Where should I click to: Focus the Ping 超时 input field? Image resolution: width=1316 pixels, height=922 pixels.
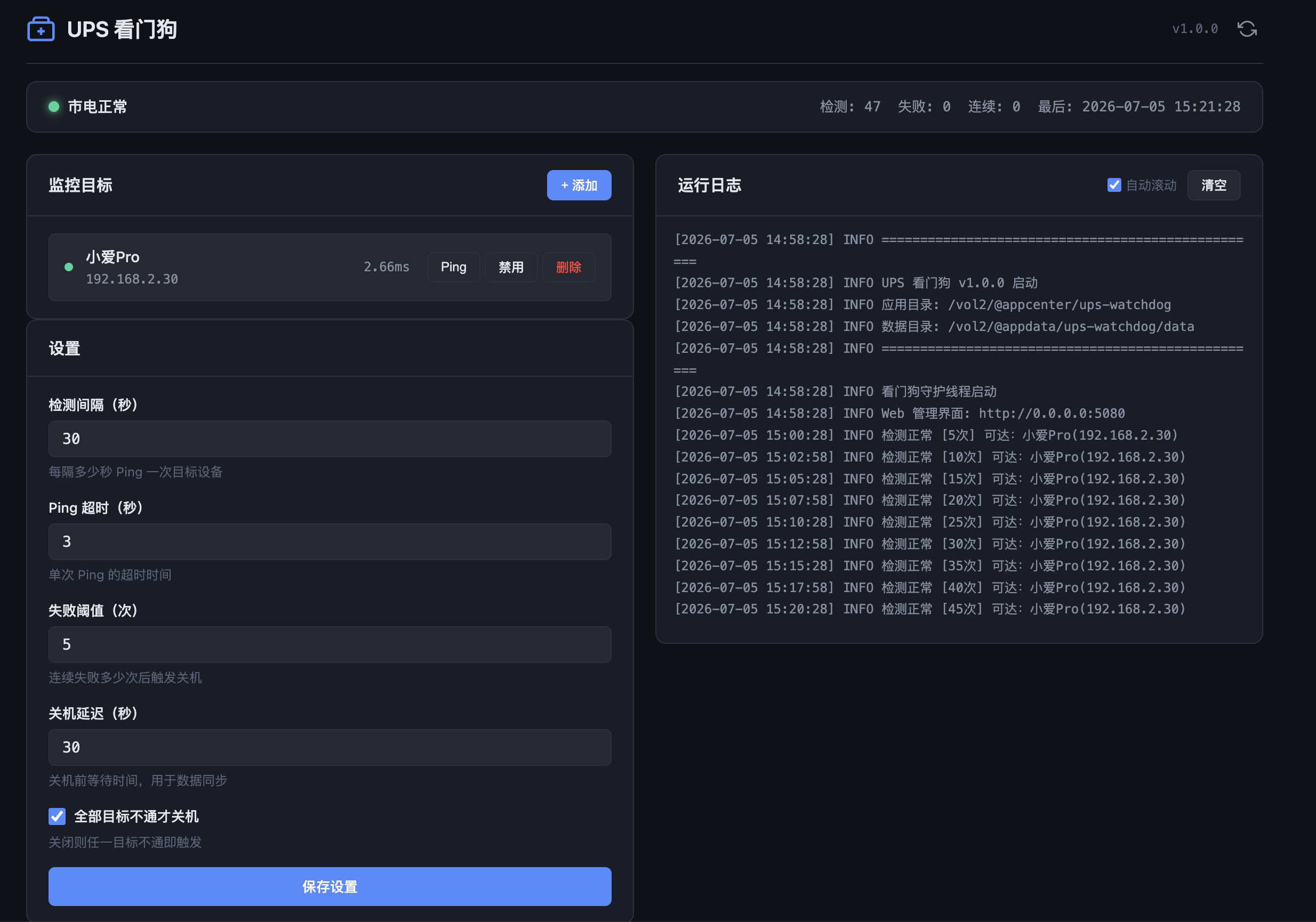(x=330, y=541)
